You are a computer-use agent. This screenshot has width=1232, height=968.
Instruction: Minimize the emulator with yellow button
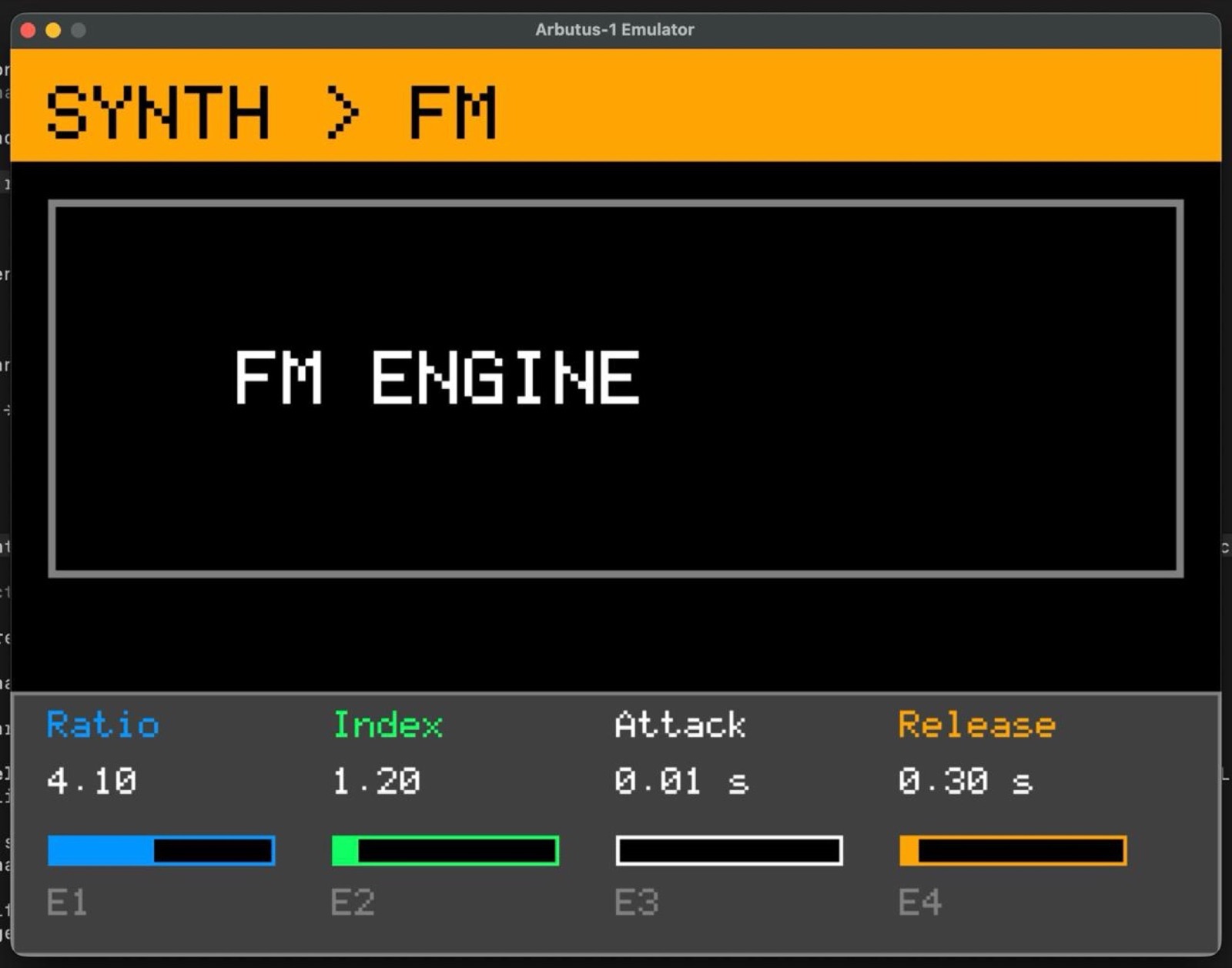(53, 30)
